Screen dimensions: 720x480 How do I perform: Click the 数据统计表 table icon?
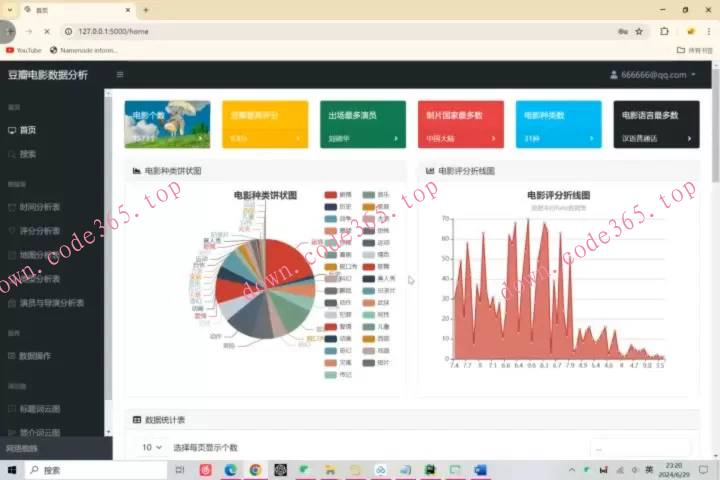pyautogui.click(x=136, y=420)
